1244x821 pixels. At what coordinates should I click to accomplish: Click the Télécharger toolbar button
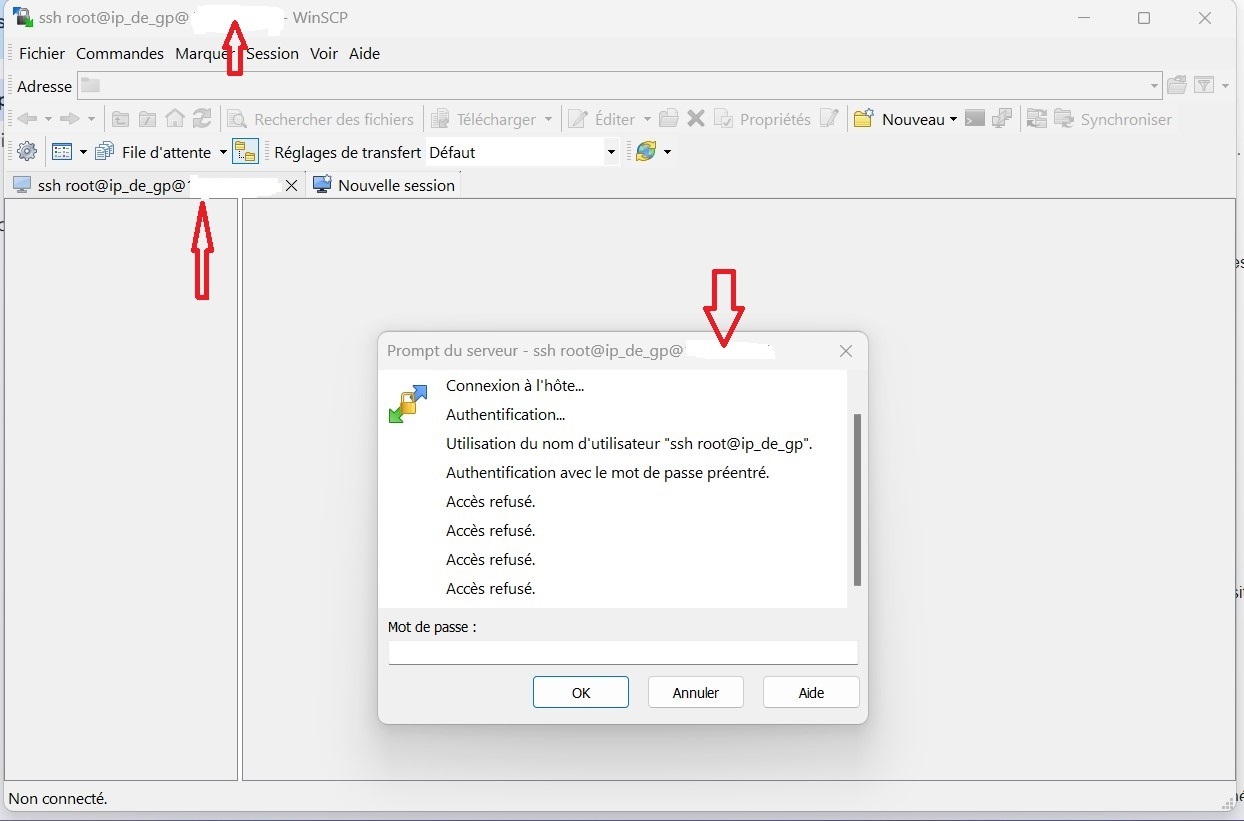point(485,119)
